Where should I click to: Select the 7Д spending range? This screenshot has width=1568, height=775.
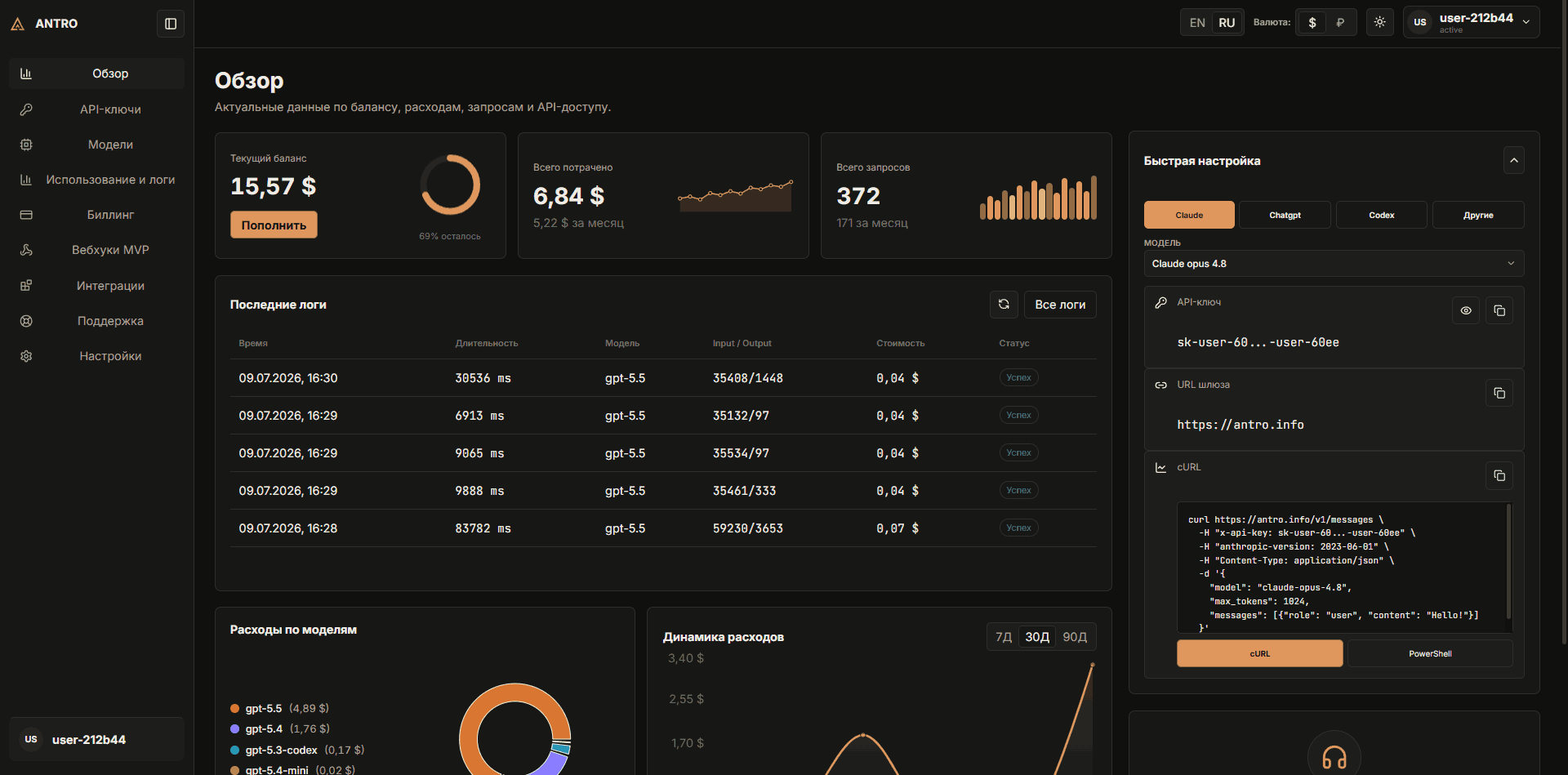pyautogui.click(x=1004, y=637)
